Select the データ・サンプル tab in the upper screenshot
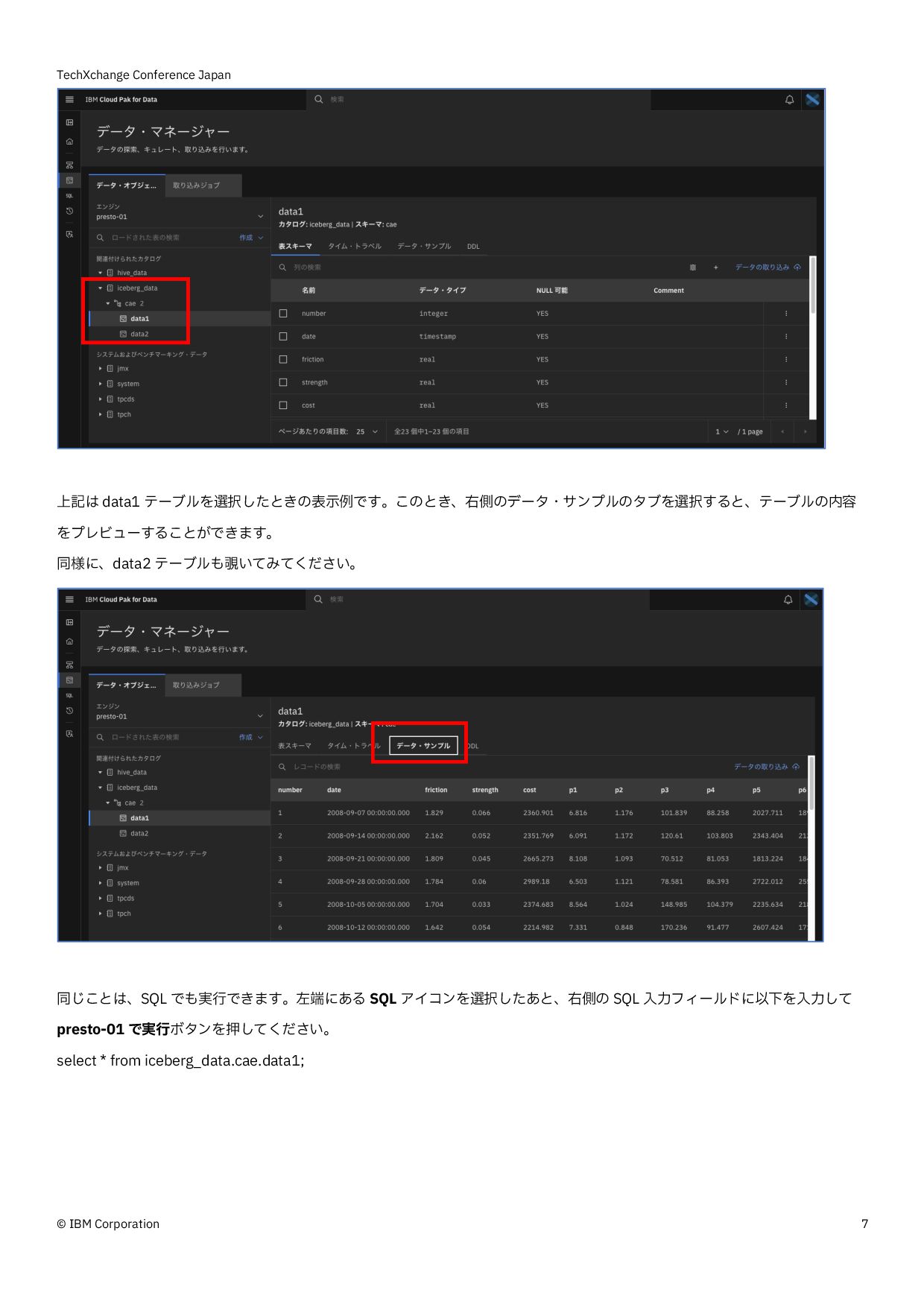Viewport: 924px width, 1307px height. click(x=424, y=247)
